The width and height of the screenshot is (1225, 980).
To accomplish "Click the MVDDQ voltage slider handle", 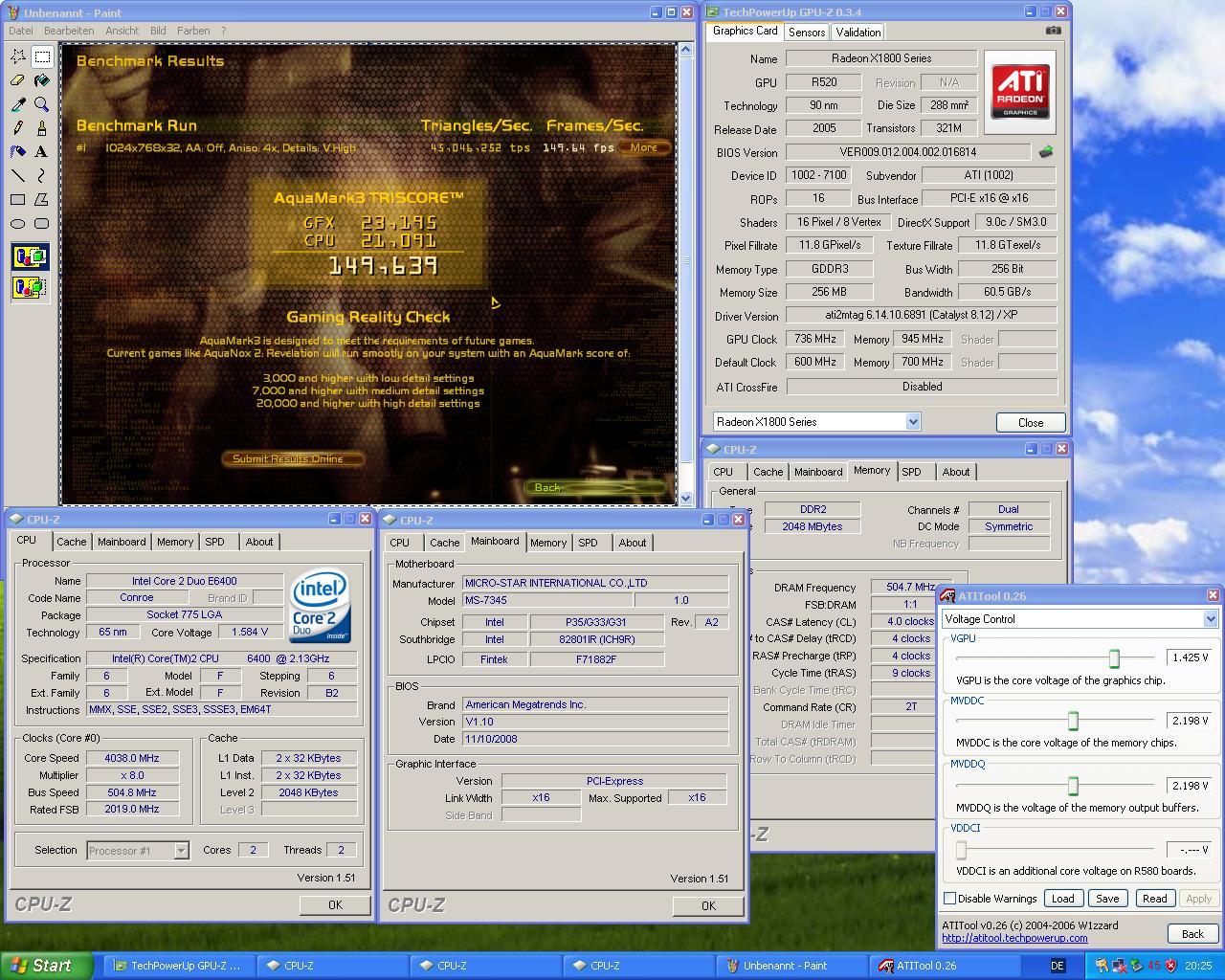I will (1073, 786).
